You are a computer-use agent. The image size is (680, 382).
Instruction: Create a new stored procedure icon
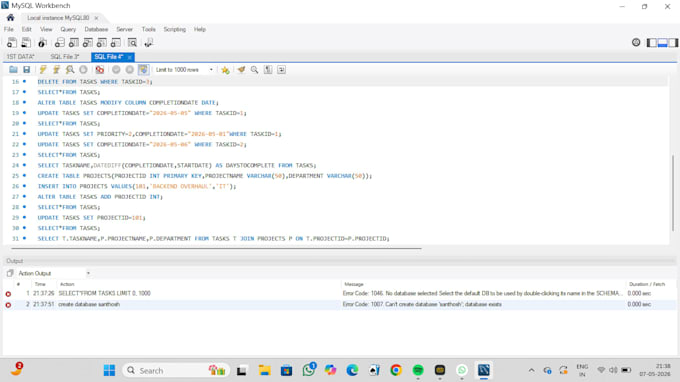point(101,42)
